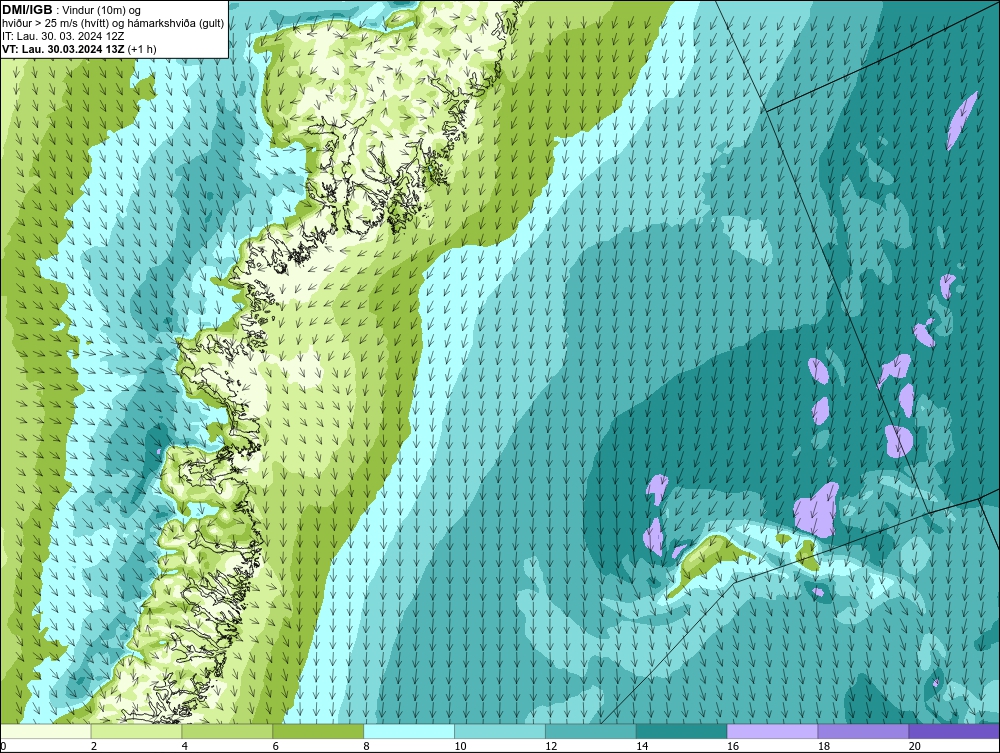
Task: Click the 'IT: Lau. 30. 03. 2024 12Z' line
Action: pos(63,36)
